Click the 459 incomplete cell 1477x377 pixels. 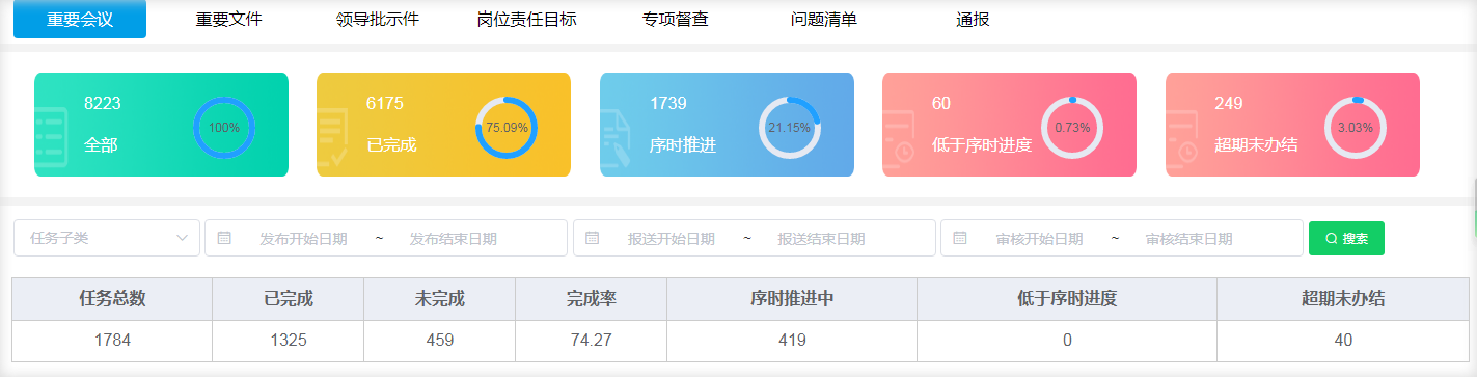(439, 340)
